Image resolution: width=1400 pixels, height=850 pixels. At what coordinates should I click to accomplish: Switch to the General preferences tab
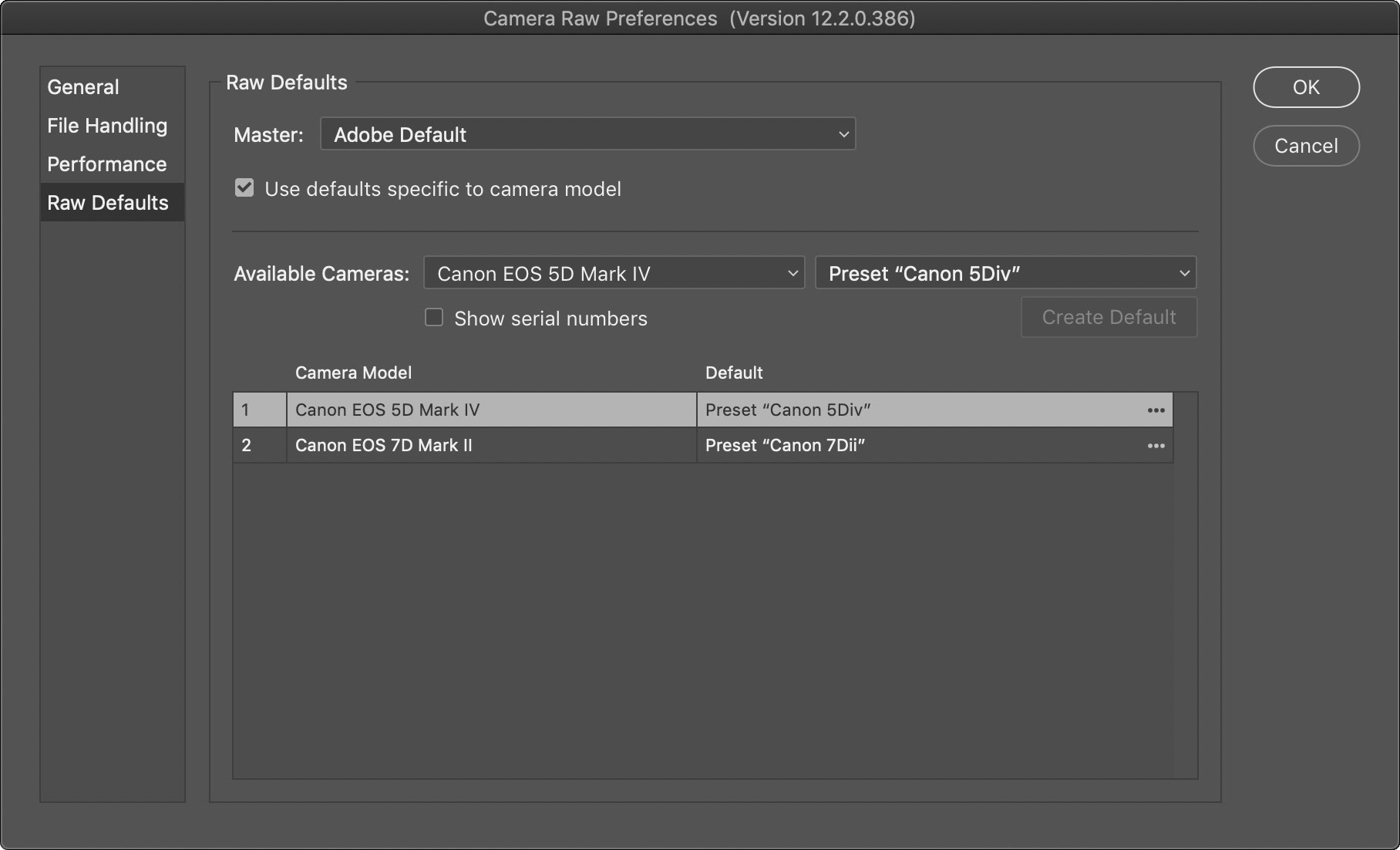(x=83, y=87)
